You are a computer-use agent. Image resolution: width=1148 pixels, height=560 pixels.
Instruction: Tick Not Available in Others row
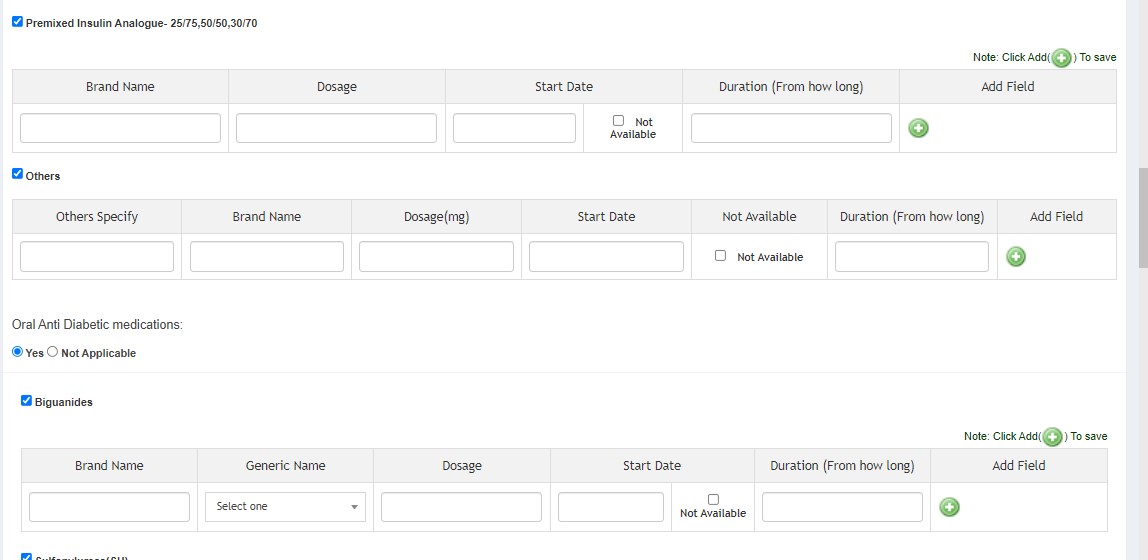pos(720,256)
